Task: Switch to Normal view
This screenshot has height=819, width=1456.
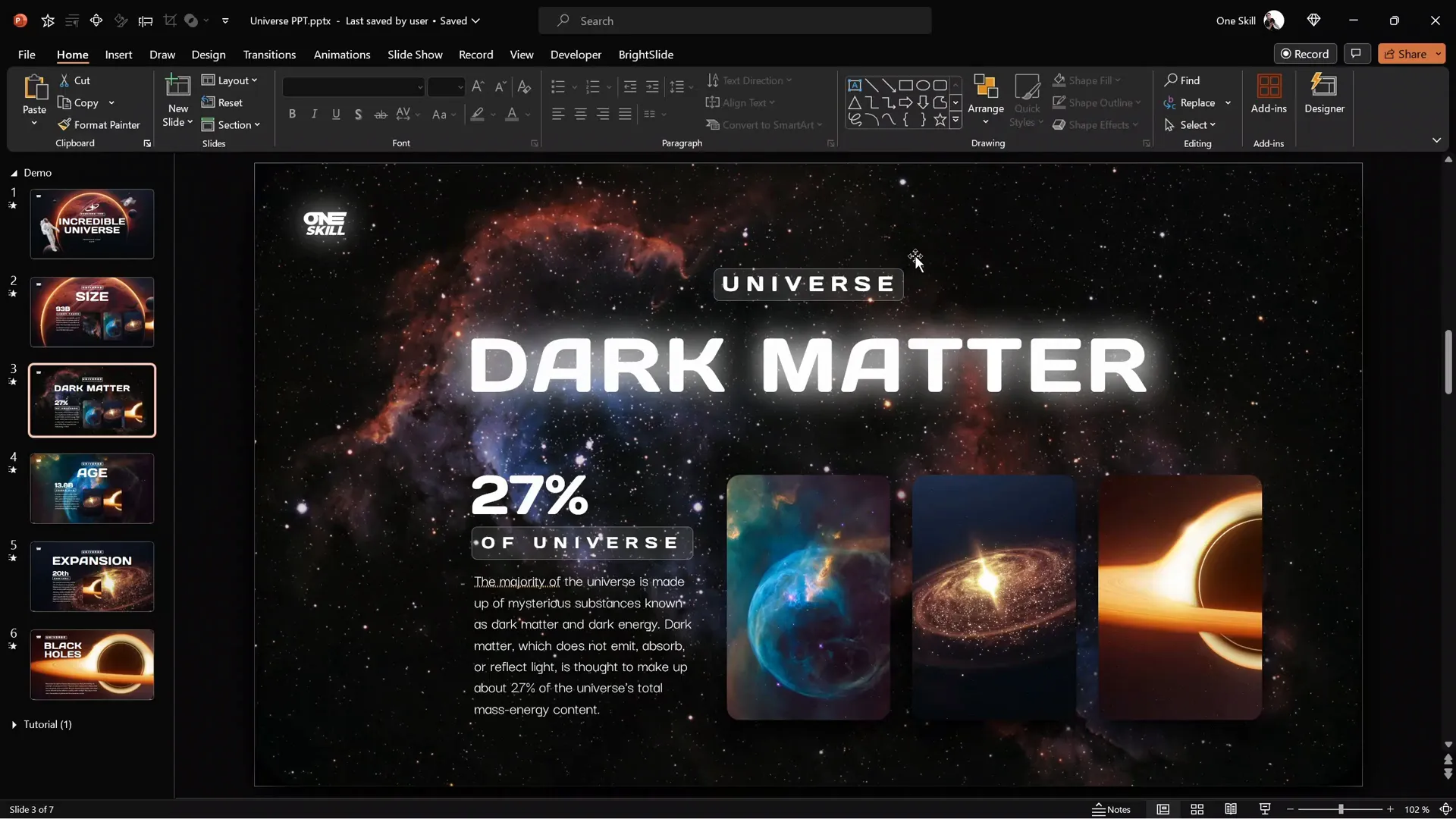Action: [1163, 809]
